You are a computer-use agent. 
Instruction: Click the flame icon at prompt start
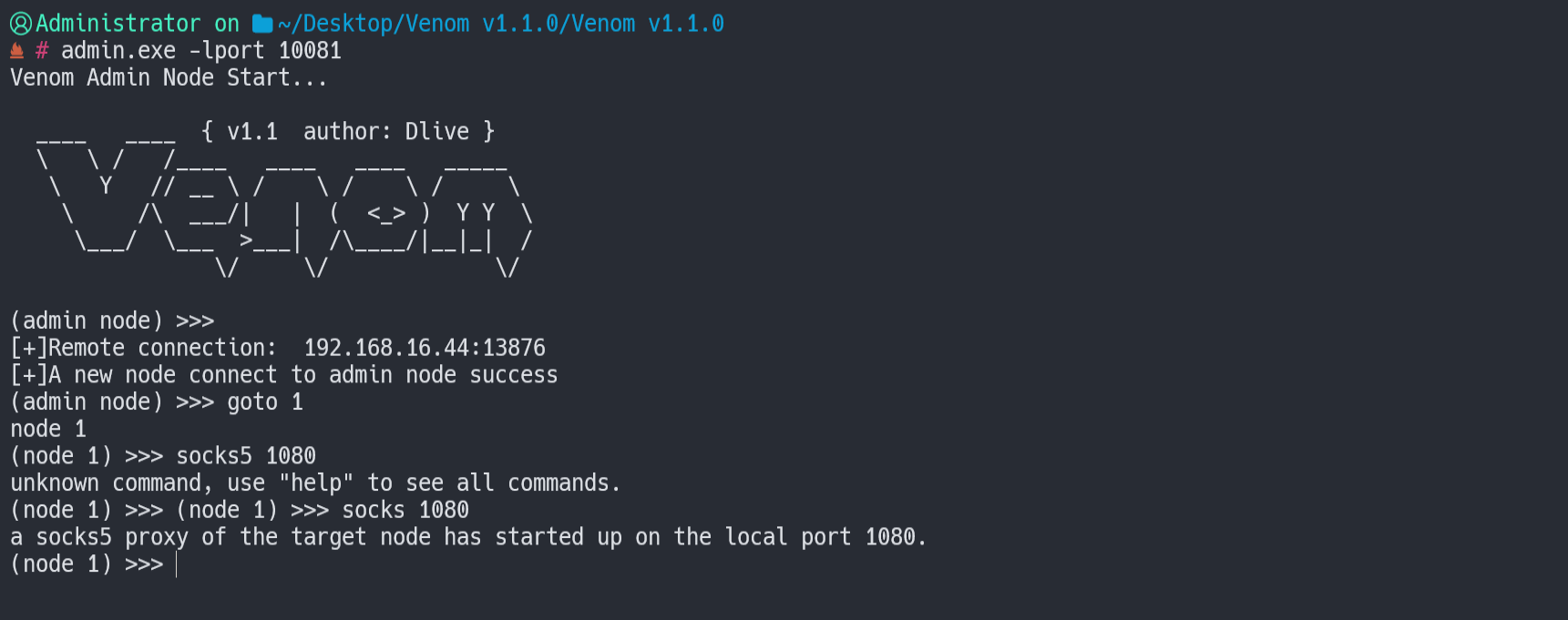tap(16, 51)
